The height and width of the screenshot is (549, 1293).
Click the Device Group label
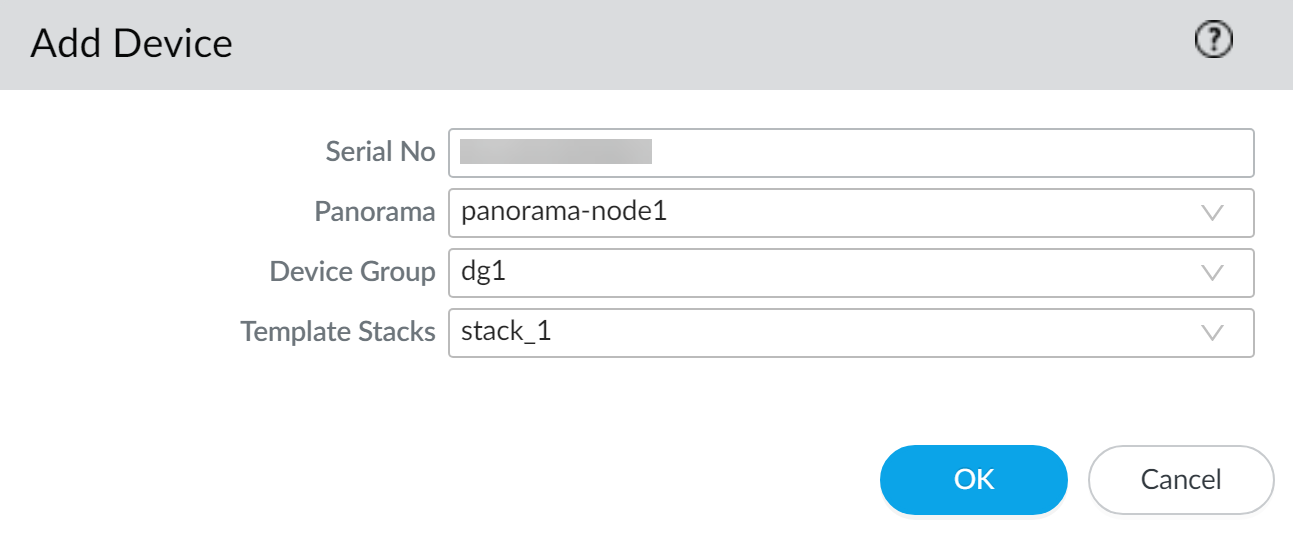click(x=352, y=272)
